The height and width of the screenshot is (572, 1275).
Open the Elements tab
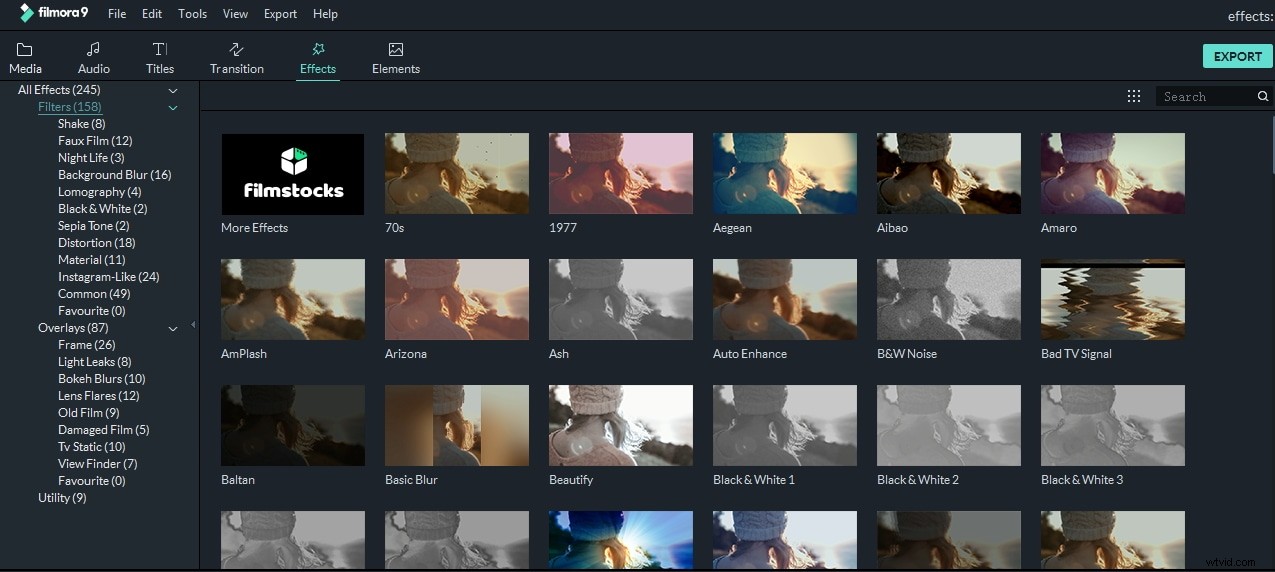pyautogui.click(x=396, y=58)
